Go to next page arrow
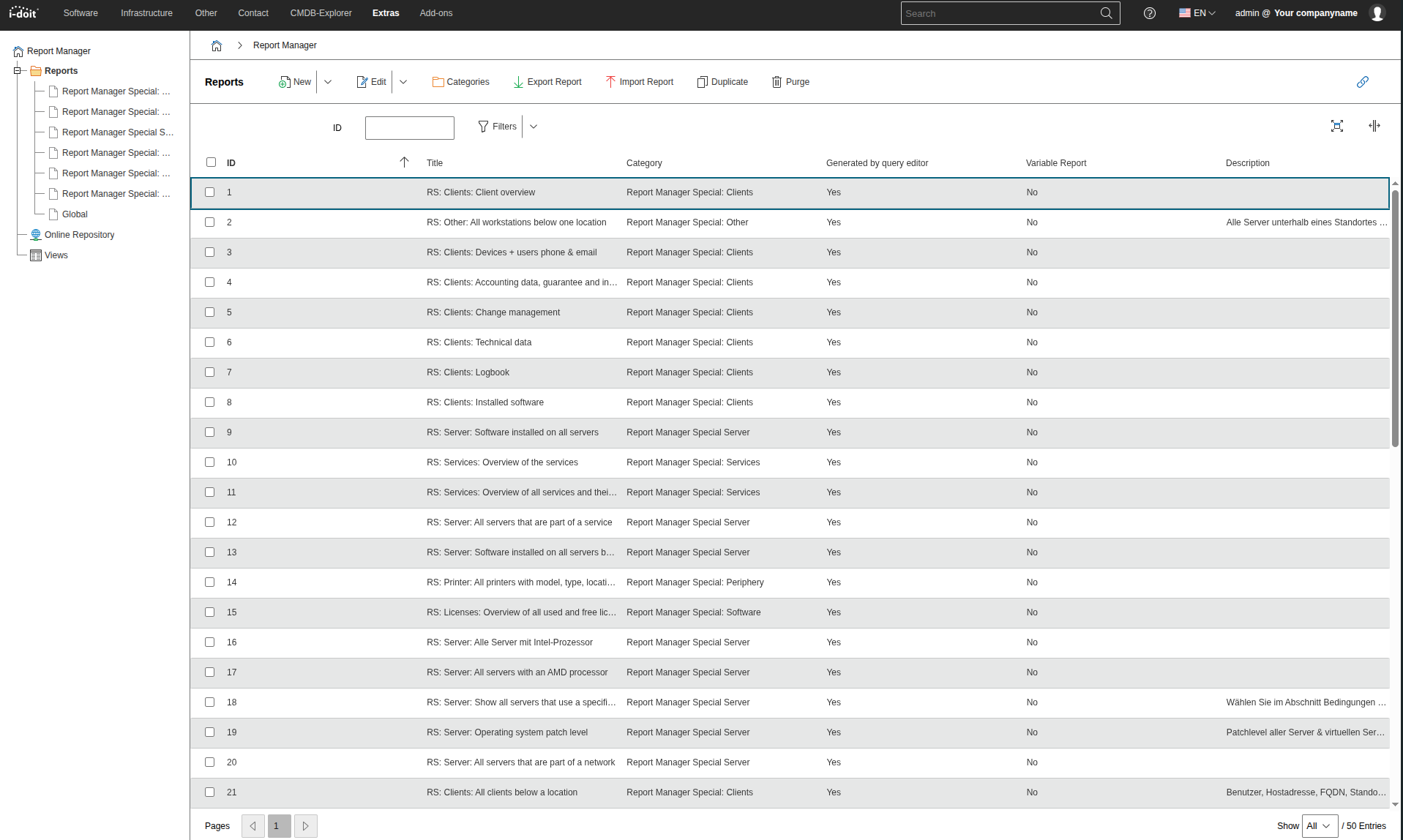This screenshot has width=1403, height=840. tap(306, 826)
